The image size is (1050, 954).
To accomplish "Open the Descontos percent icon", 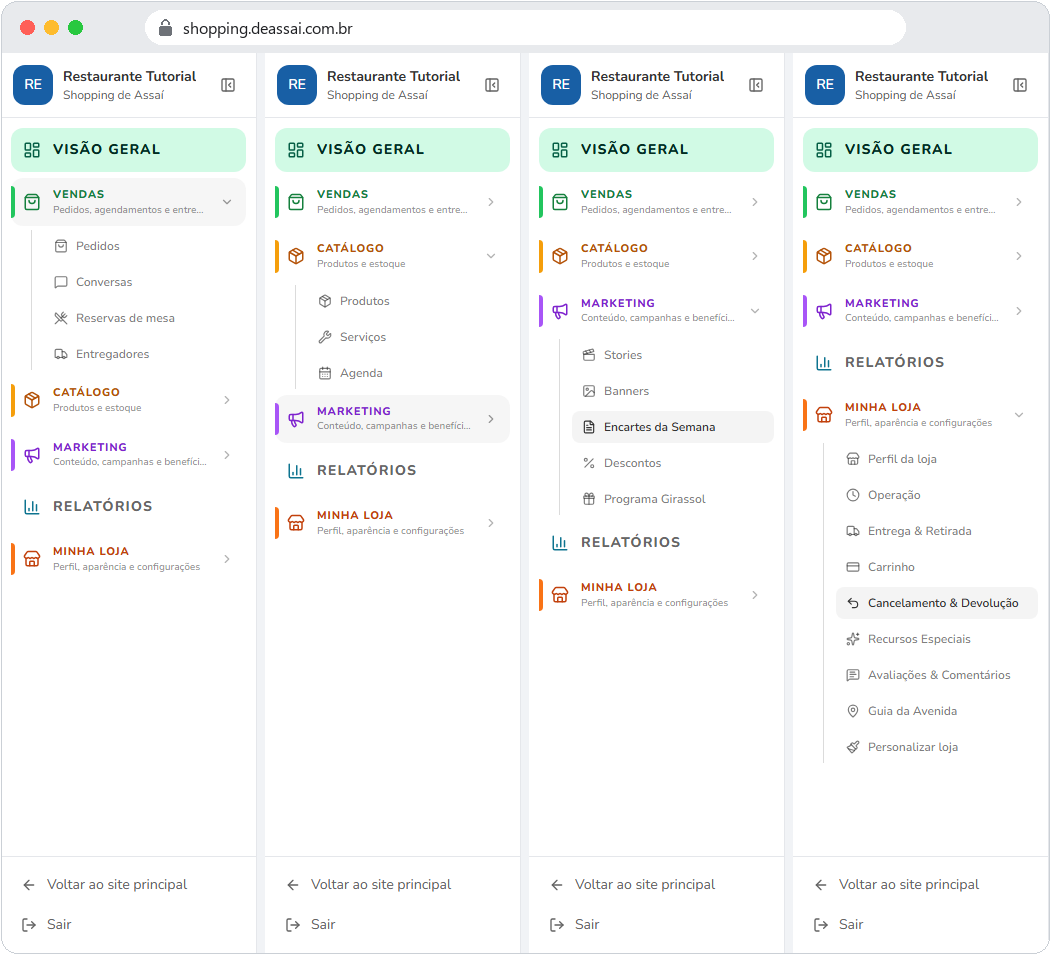I will [589, 463].
